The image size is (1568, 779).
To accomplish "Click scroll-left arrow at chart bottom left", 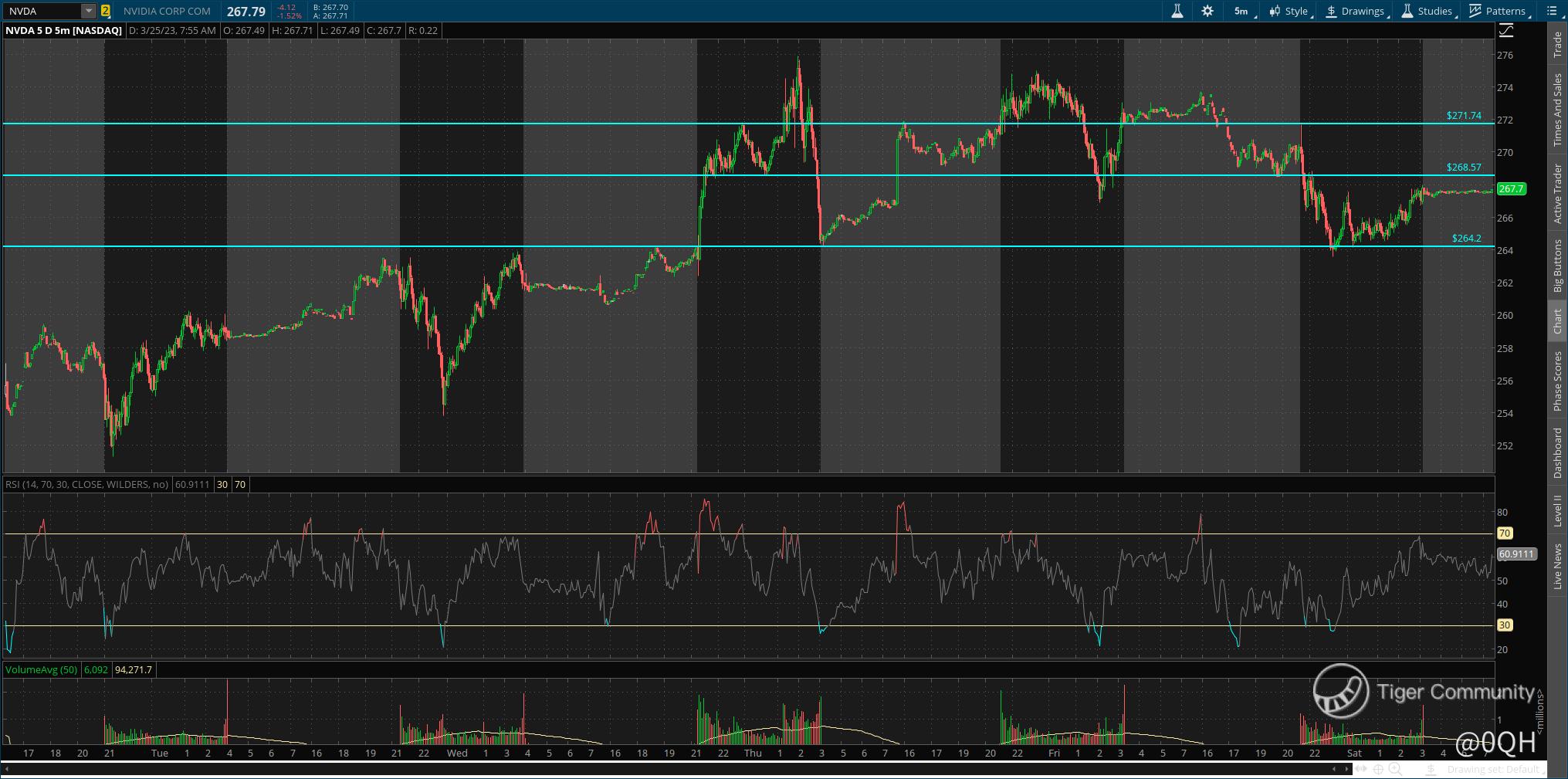I will tap(6, 769).
